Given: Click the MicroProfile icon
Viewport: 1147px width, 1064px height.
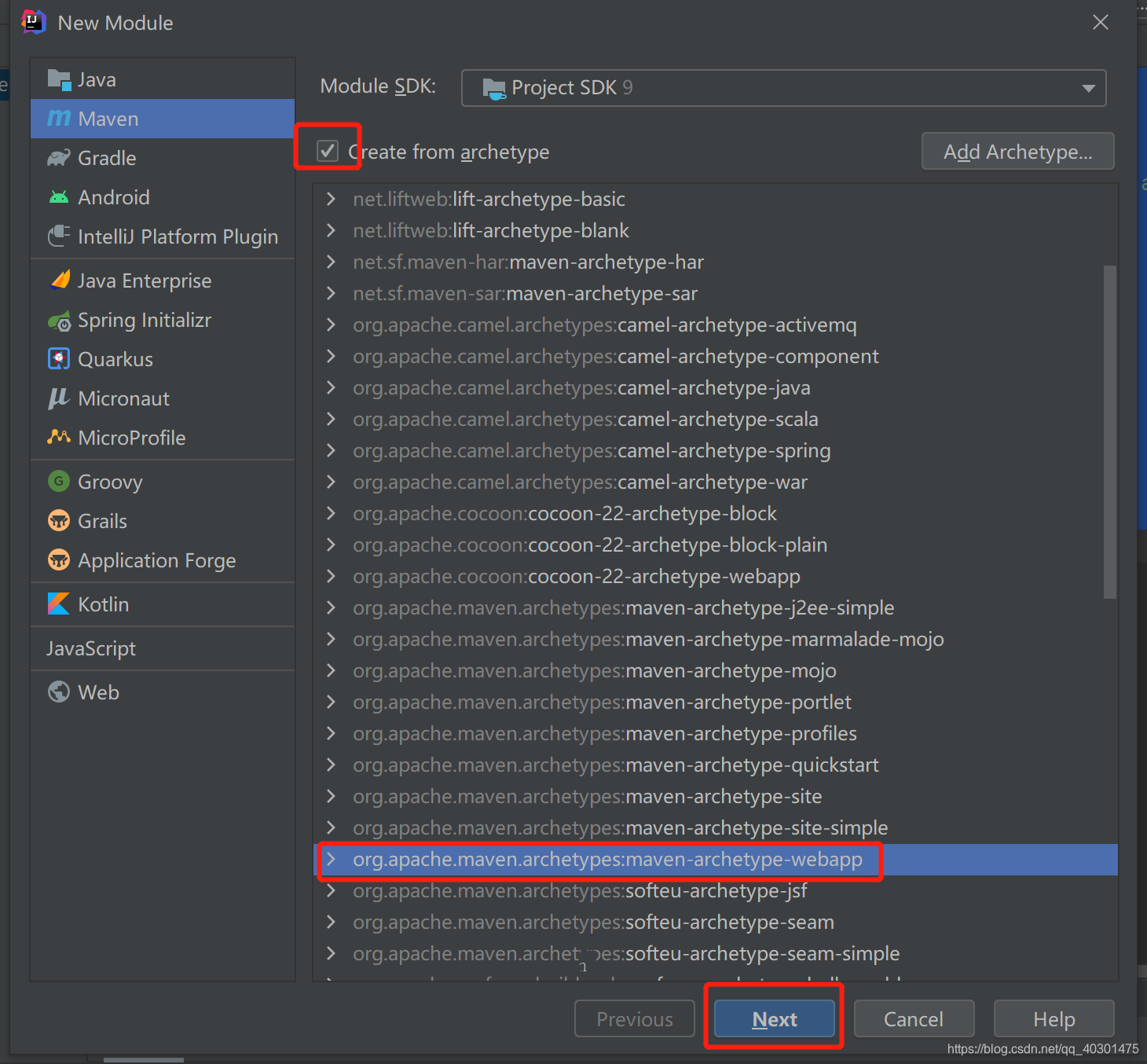Looking at the screenshot, I should (59, 437).
